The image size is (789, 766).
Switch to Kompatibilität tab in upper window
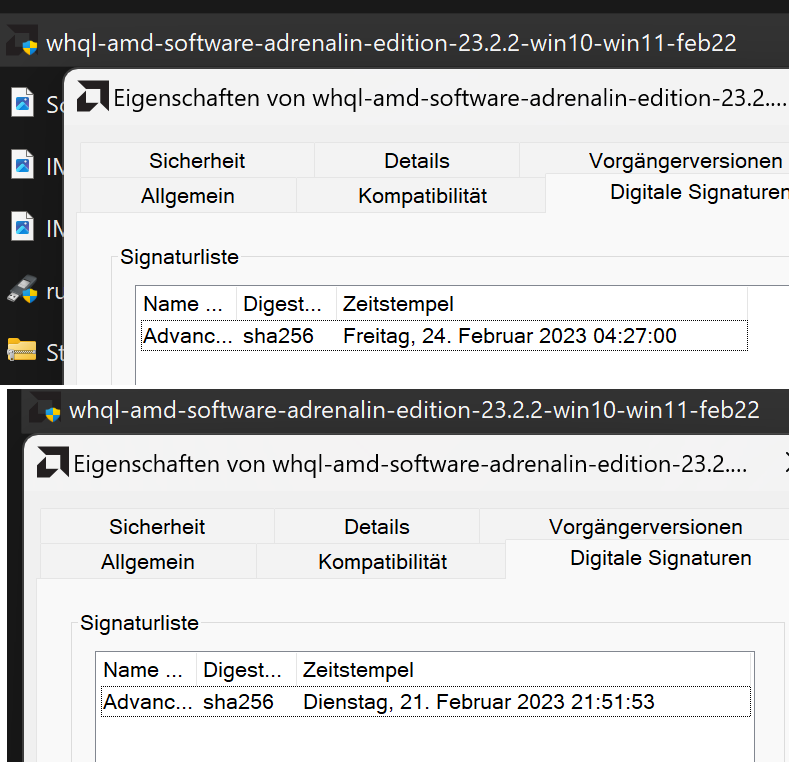pyautogui.click(x=422, y=195)
